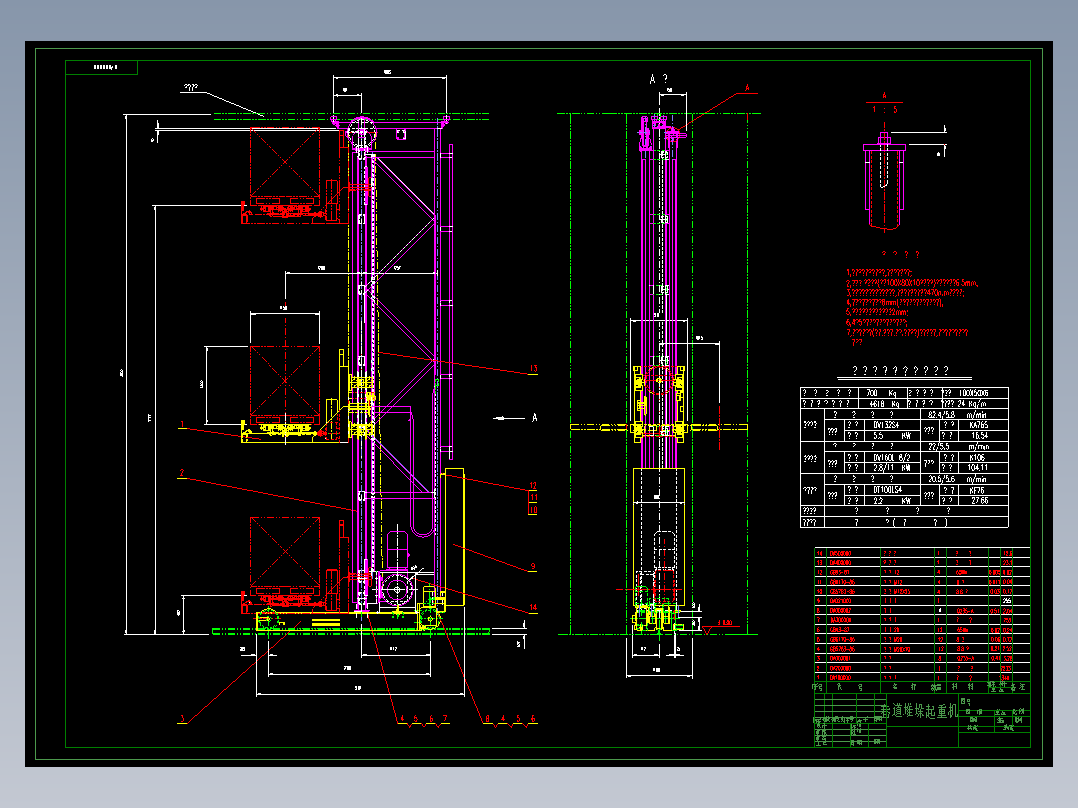
Task: Click the 'A ?' view title
Action: point(658,80)
